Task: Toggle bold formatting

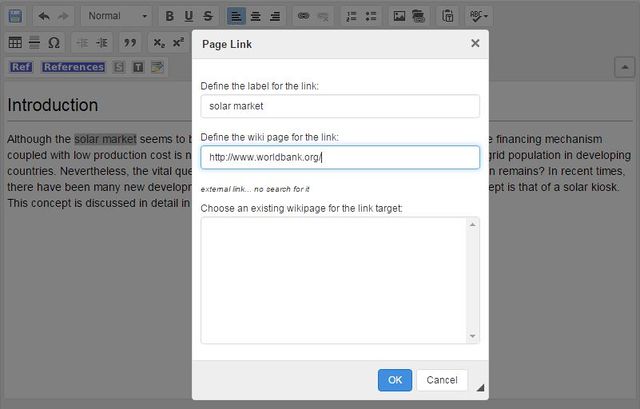Action: [169, 16]
